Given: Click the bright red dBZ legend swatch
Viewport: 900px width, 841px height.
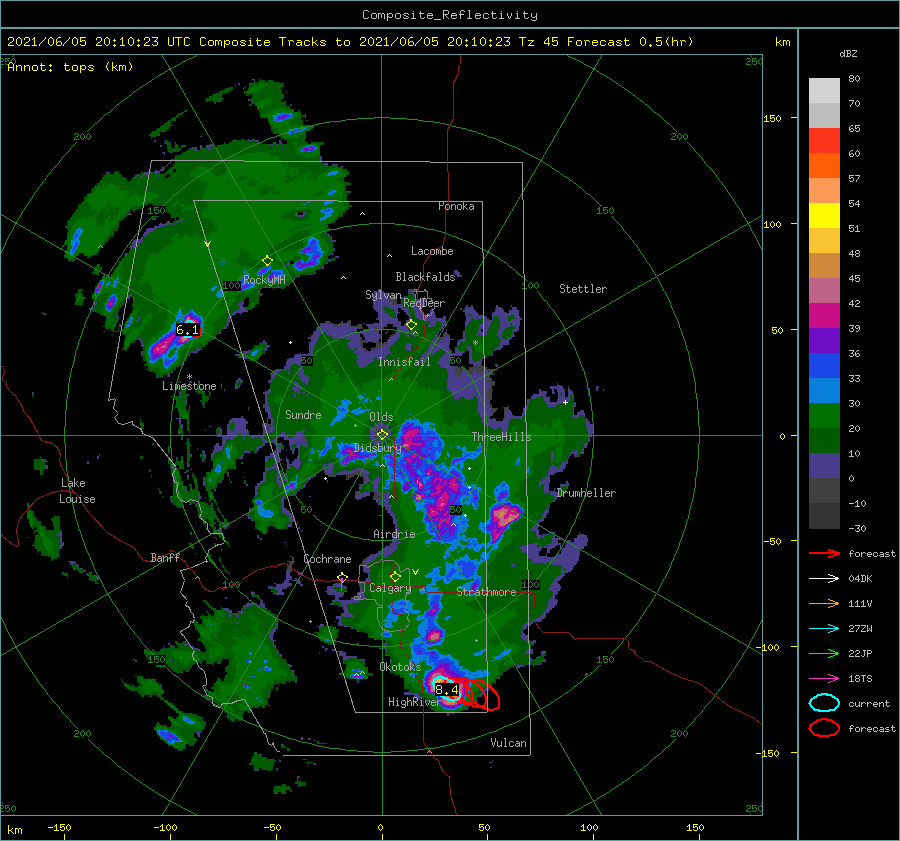Looking at the screenshot, I should pyautogui.click(x=824, y=140).
